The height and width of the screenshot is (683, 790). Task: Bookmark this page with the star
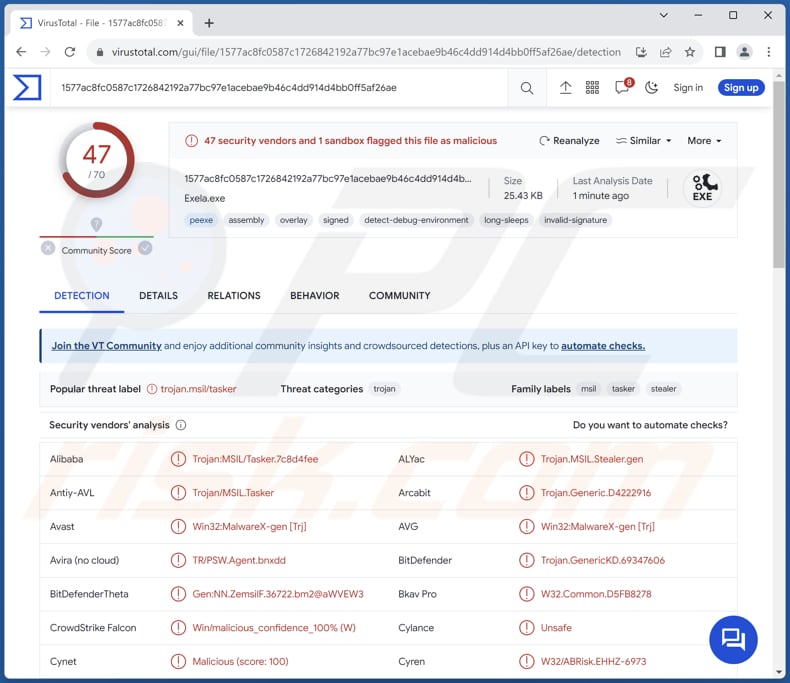pyautogui.click(x=690, y=52)
